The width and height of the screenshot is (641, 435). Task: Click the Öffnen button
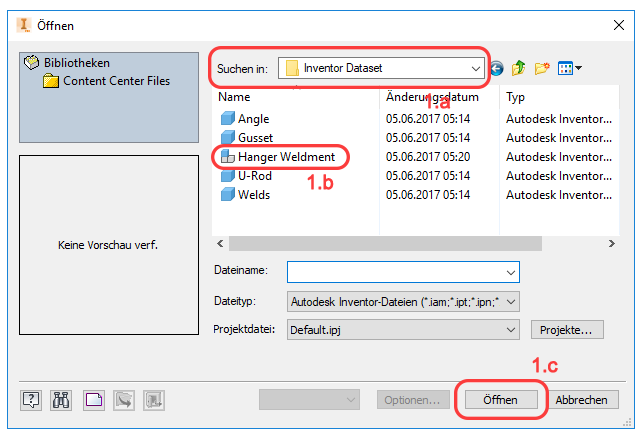[x=501, y=399]
